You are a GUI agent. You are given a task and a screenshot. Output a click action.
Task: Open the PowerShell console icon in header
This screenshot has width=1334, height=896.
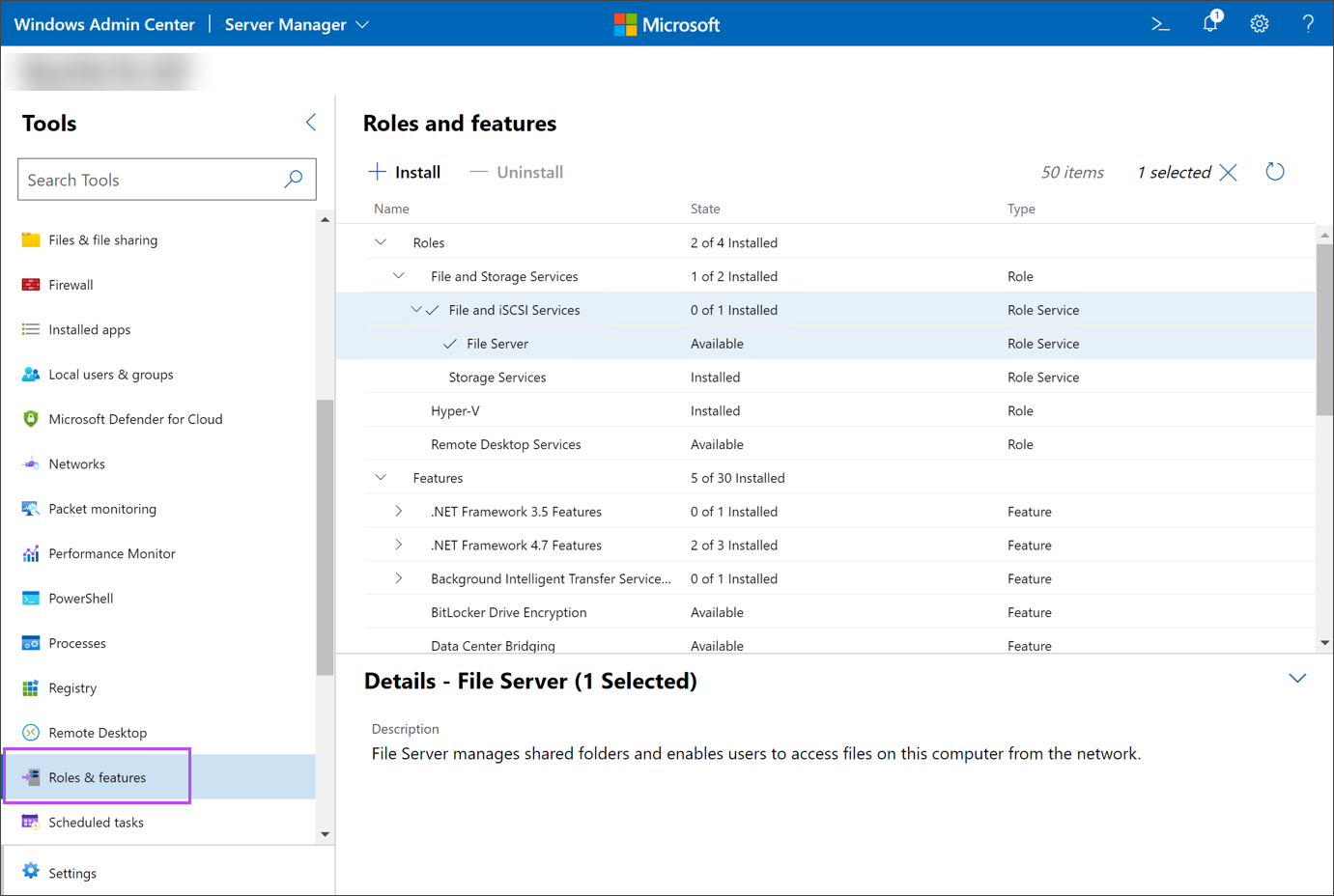point(1160,24)
